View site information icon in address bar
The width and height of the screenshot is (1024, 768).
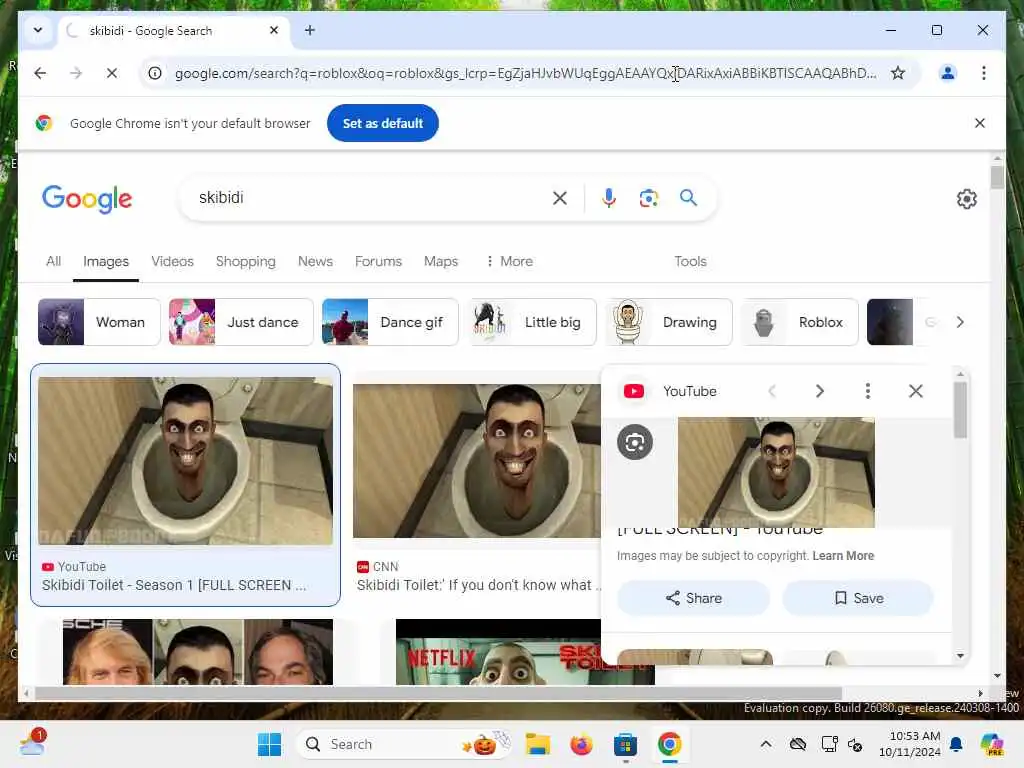point(155,73)
